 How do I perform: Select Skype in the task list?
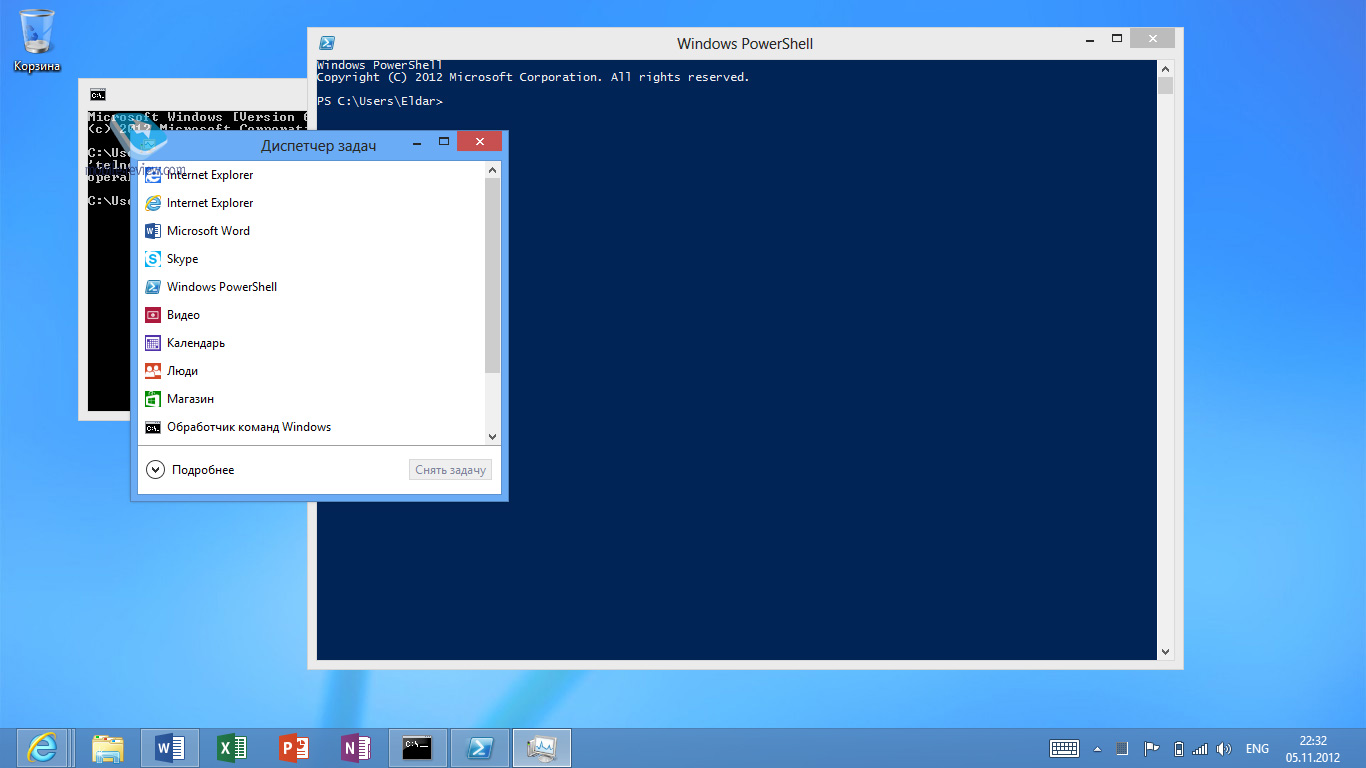[182, 259]
